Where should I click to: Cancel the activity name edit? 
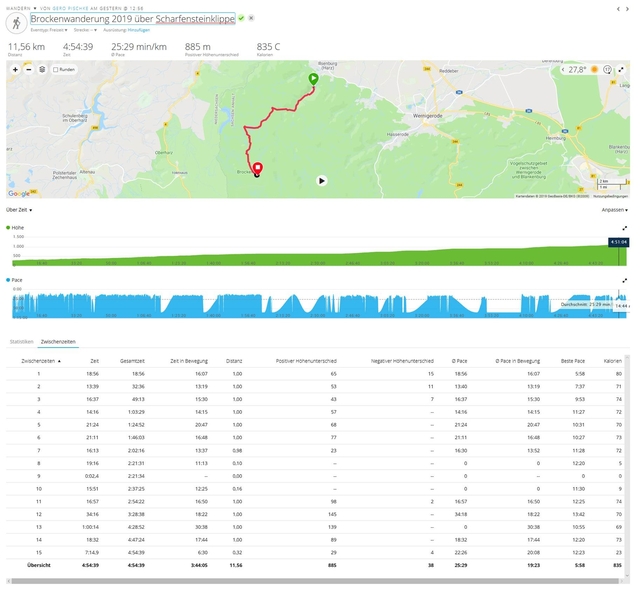coord(251,18)
